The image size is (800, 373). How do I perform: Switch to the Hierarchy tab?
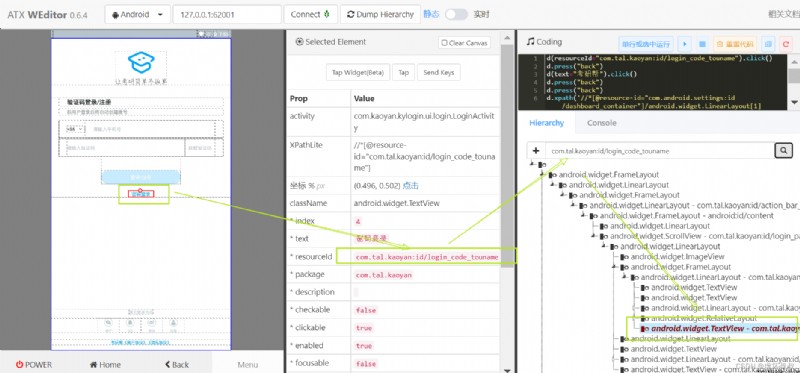(546, 123)
